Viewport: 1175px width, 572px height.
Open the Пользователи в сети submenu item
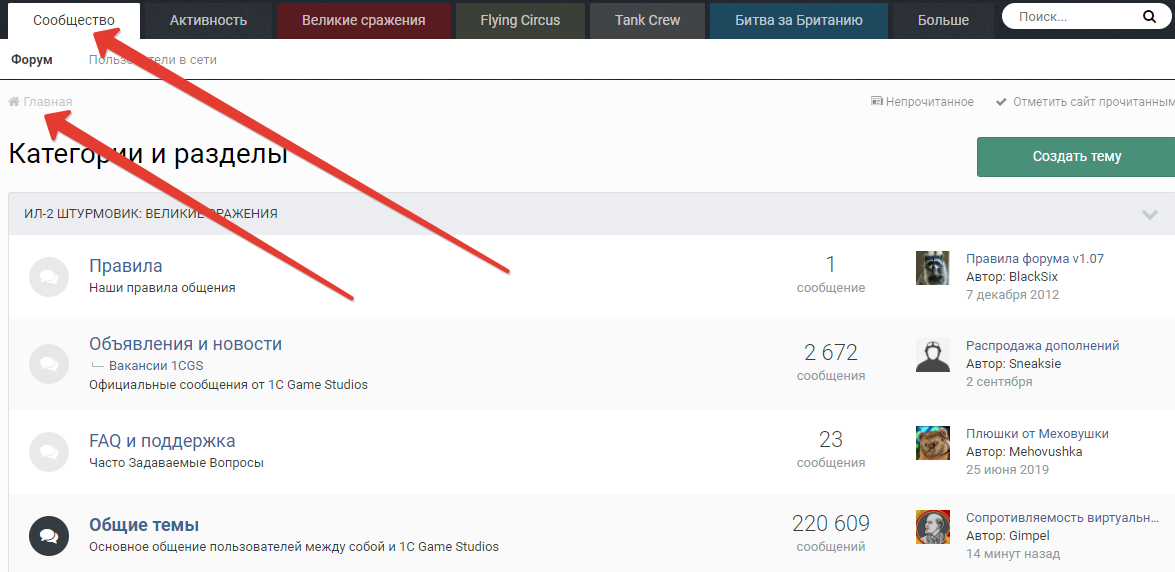[x=152, y=60]
